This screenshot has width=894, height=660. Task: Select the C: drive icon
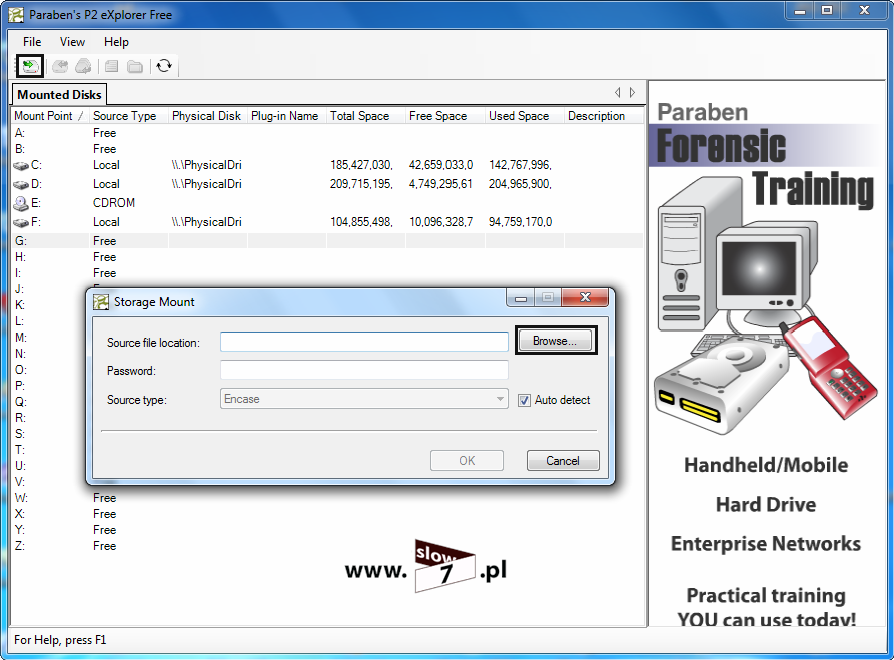click(x=21, y=166)
